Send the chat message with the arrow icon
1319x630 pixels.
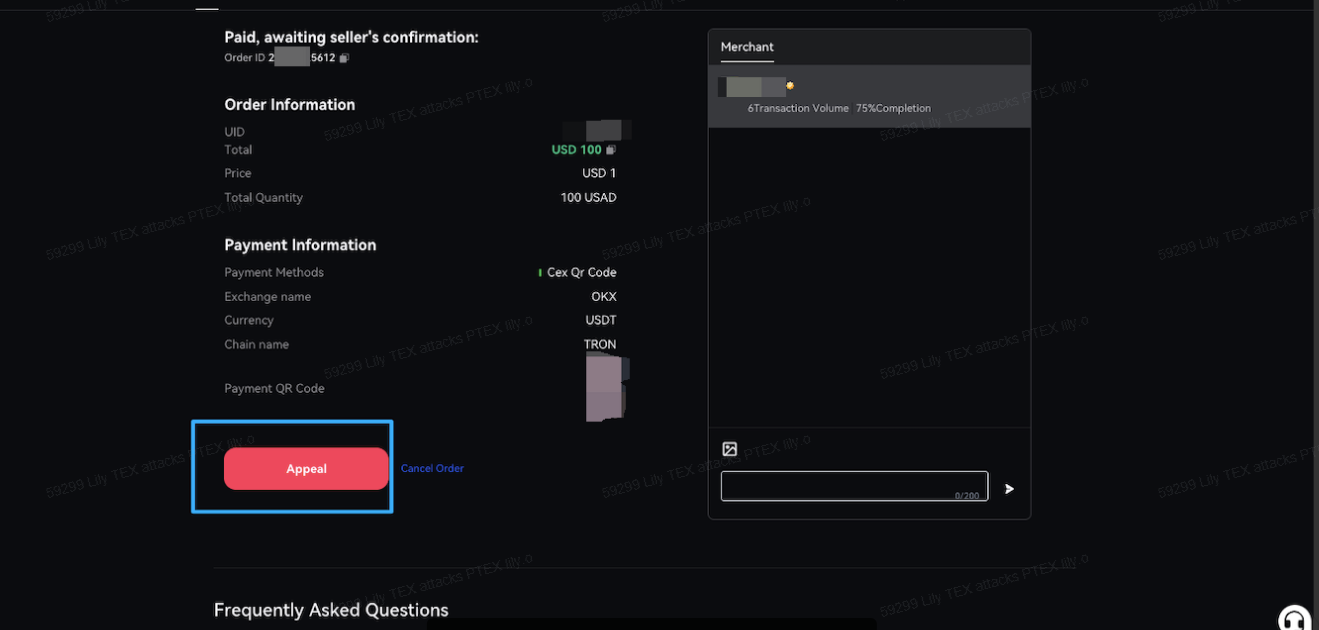(1009, 489)
